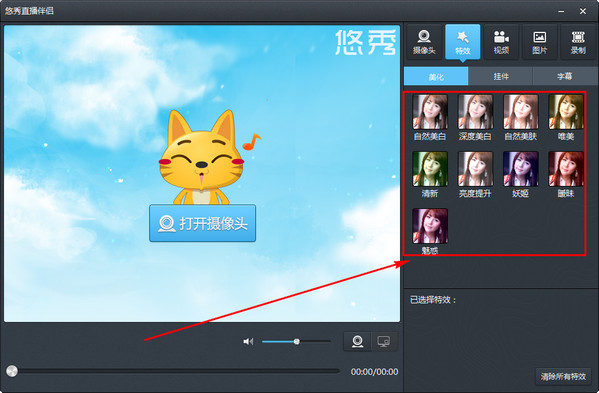Viewport: 599px width, 393px height.
Task: Apply the 暧昧 effect thumbnail
Action: [x=566, y=169]
